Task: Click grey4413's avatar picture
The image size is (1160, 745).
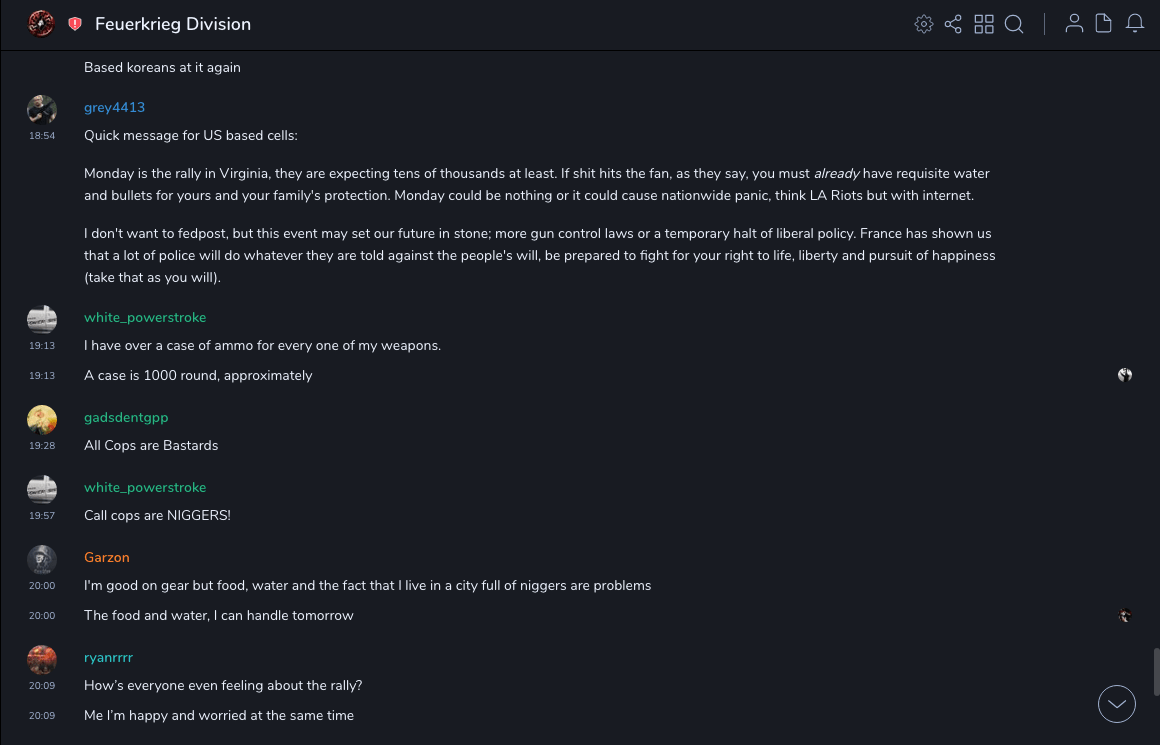Action: point(42,109)
